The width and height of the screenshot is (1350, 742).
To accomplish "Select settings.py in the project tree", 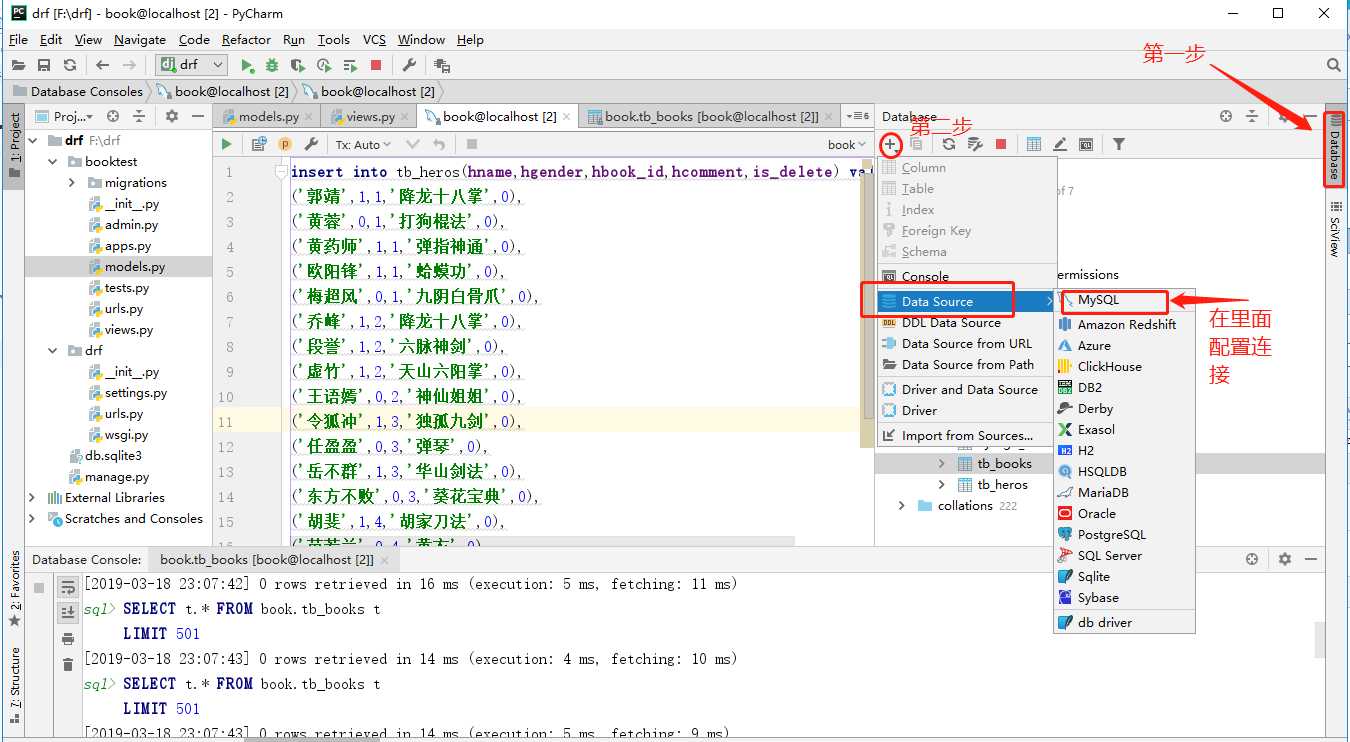I will [x=135, y=393].
